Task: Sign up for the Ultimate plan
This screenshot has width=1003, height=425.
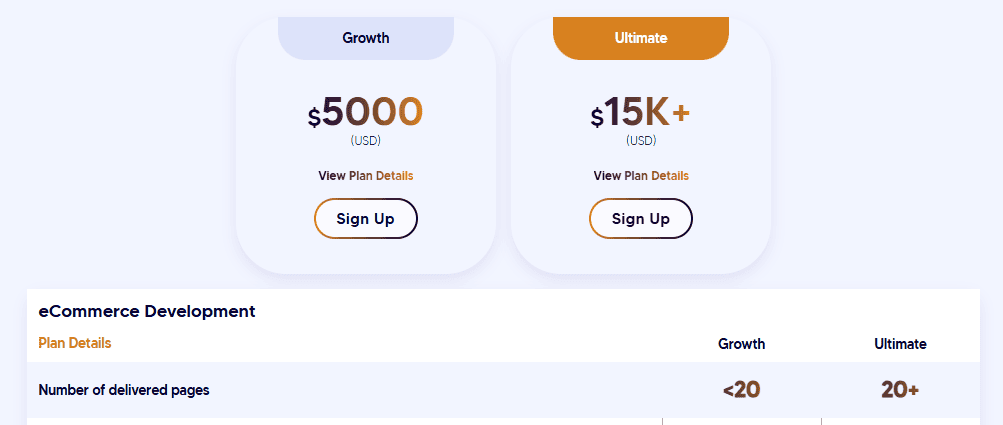Action: click(641, 219)
